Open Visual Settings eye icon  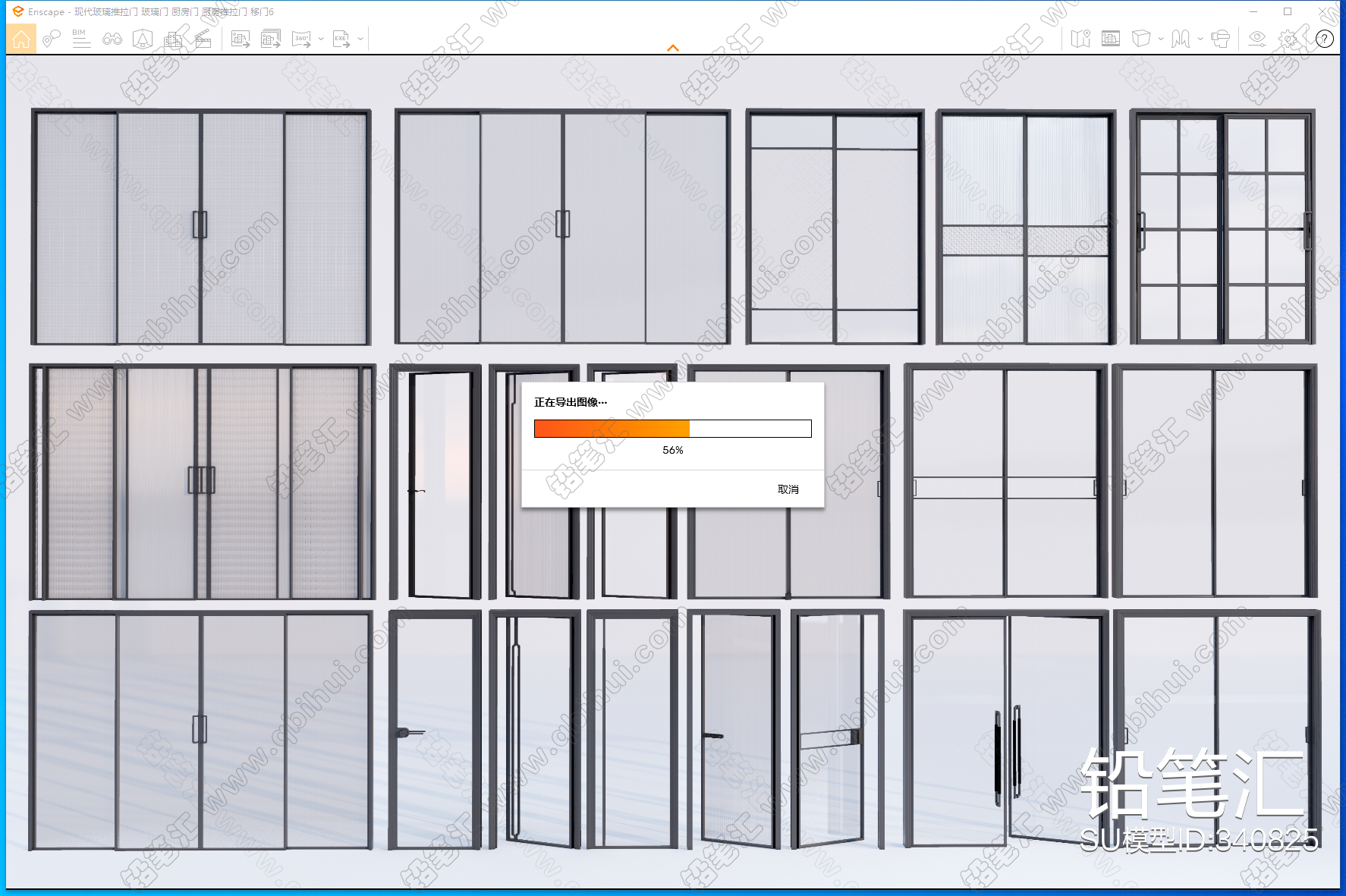1257,39
